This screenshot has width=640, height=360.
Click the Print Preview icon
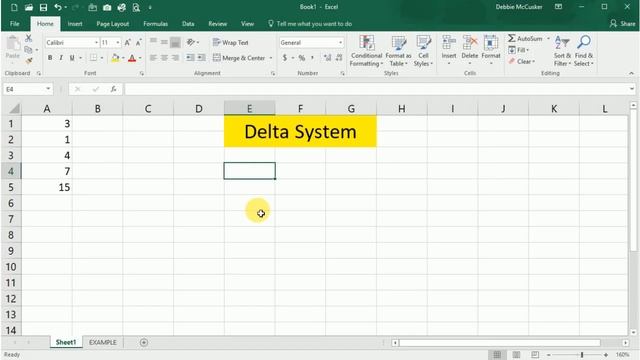(x=136, y=7)
